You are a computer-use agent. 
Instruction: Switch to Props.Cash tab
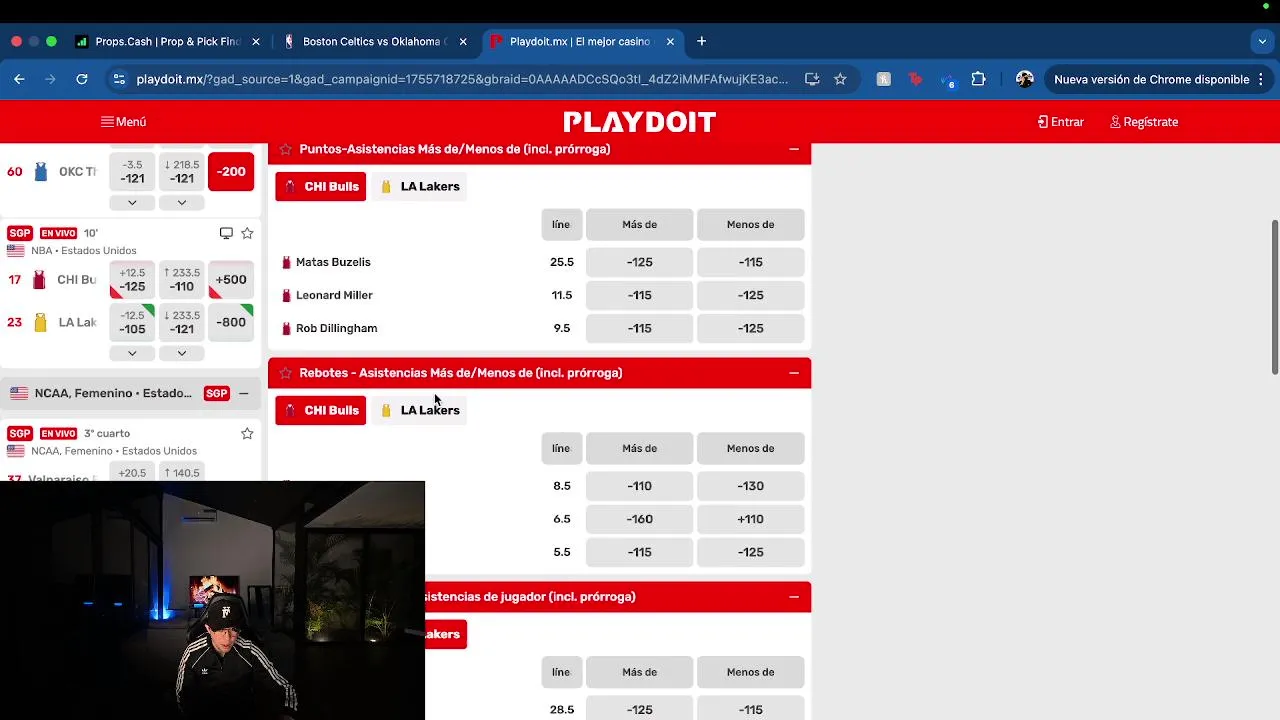(167, 41)
